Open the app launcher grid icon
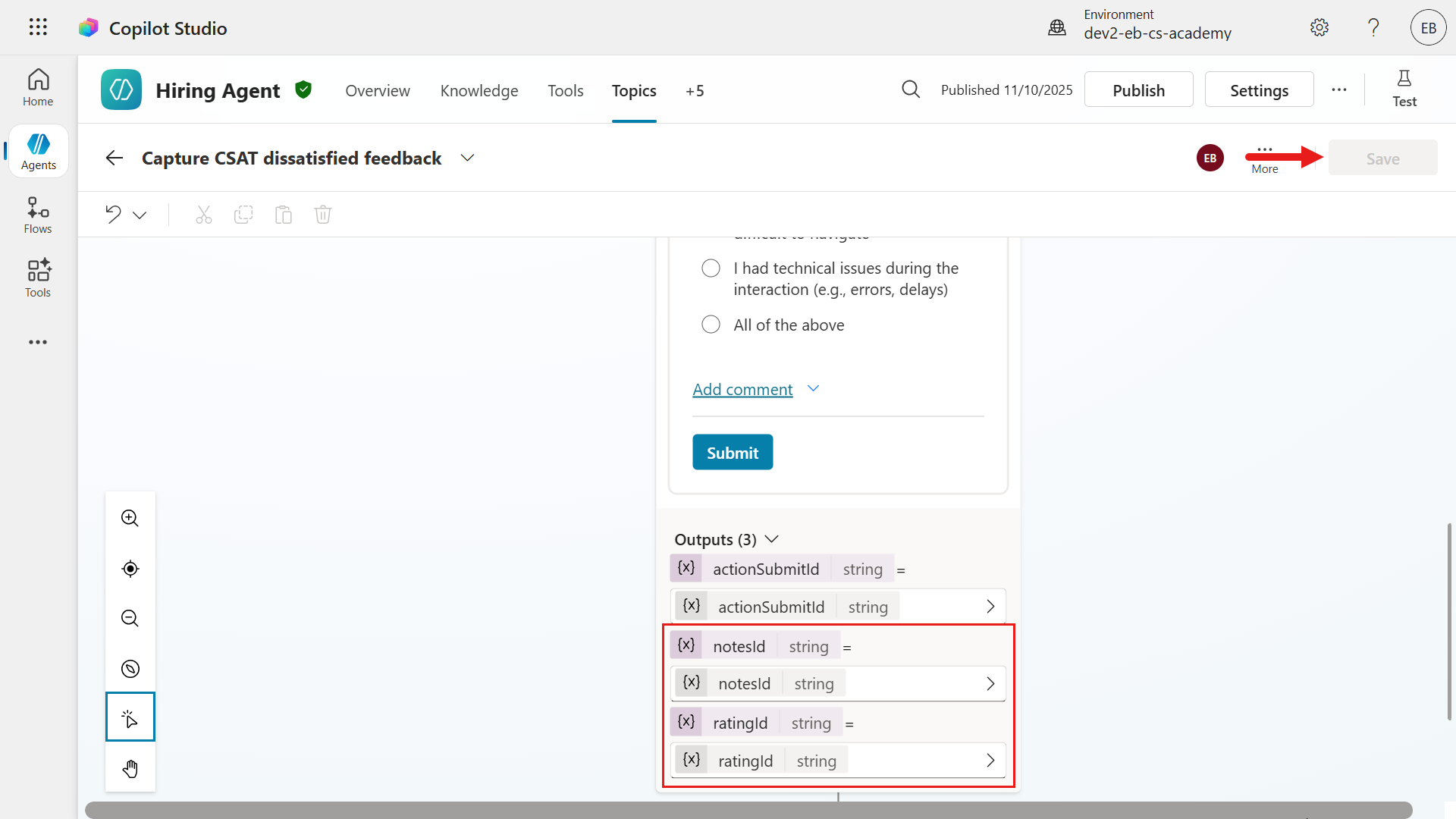 click(x=38, y=27)
